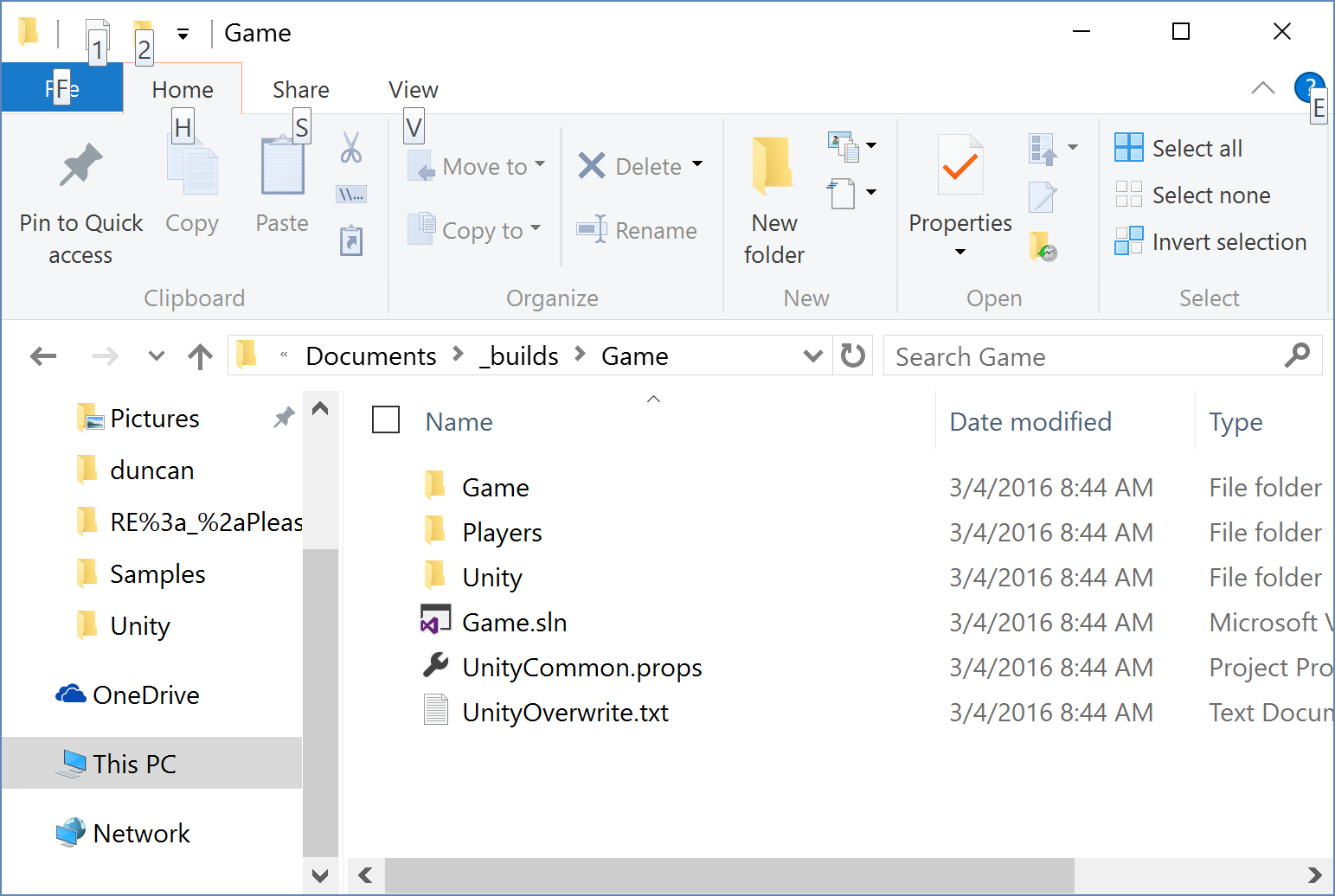
Task: Click the Pin to Quick access icon
Action: [x=81, y=165]
